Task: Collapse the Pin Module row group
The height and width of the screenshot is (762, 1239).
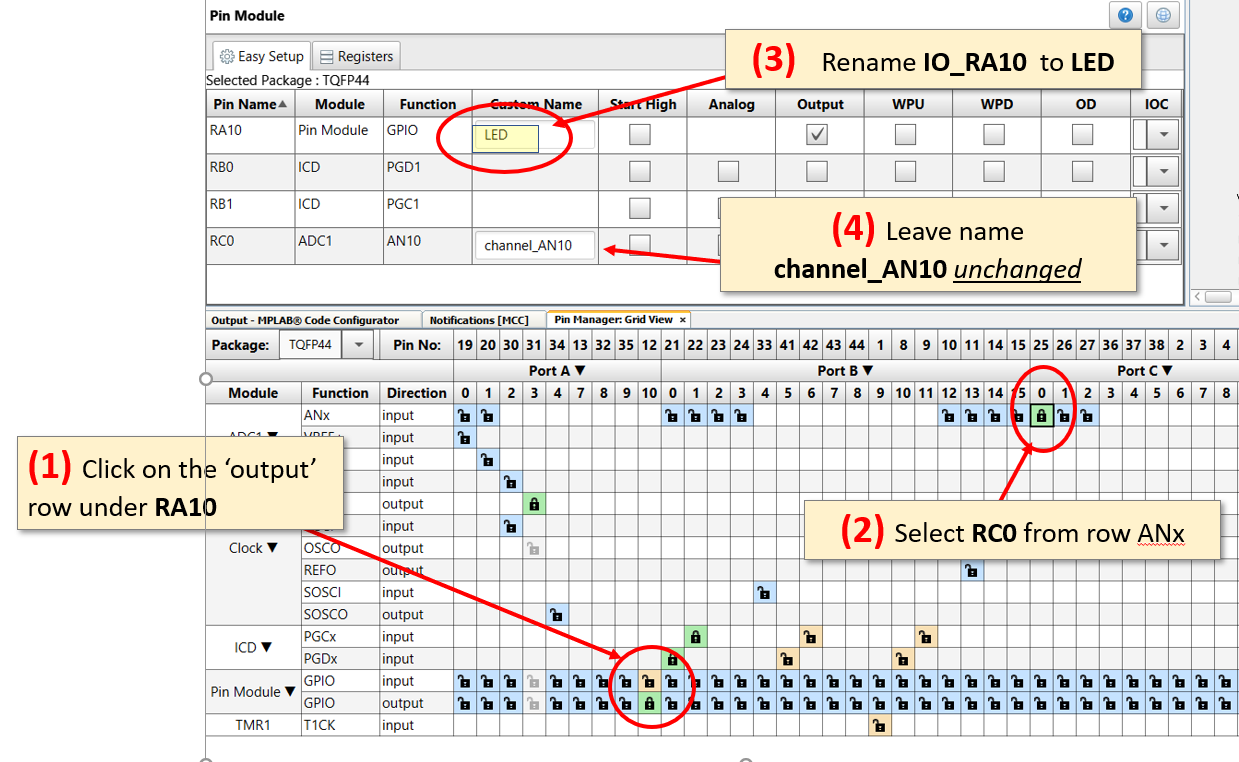Action: point(290,691)
